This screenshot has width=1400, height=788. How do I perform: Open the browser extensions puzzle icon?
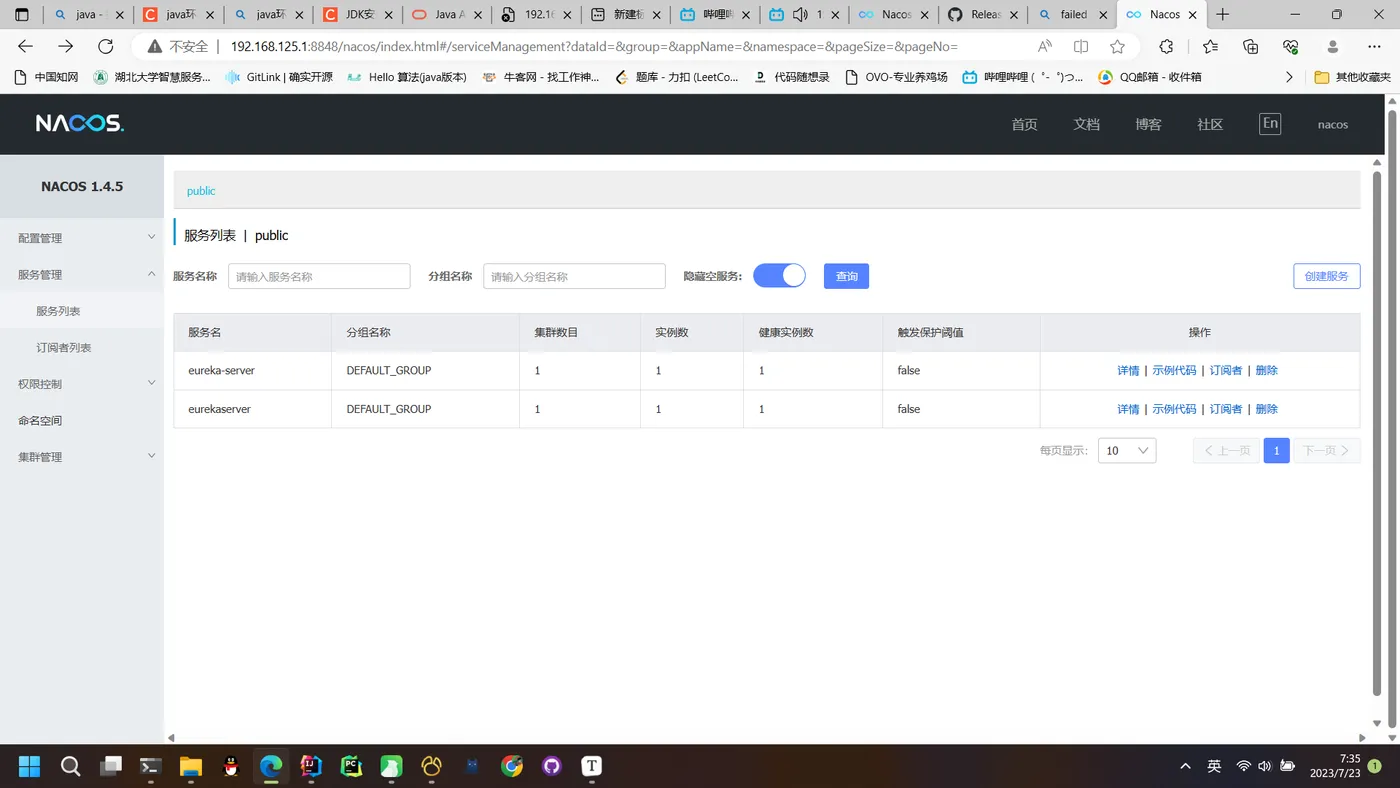tap(1166, 46)
